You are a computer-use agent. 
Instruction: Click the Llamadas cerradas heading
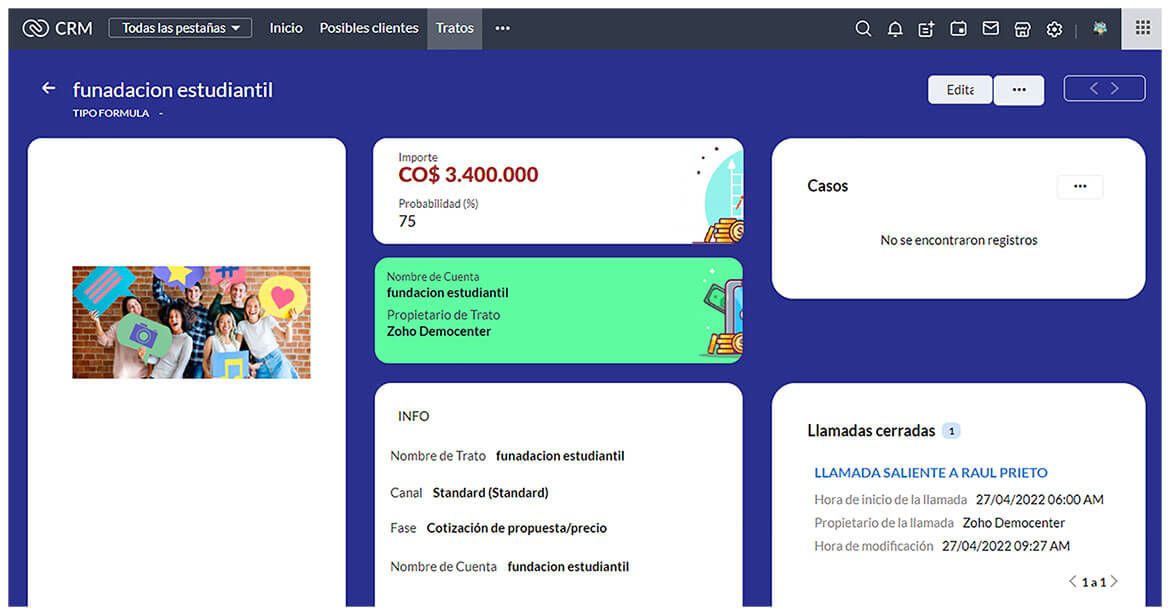click(871, 431)
